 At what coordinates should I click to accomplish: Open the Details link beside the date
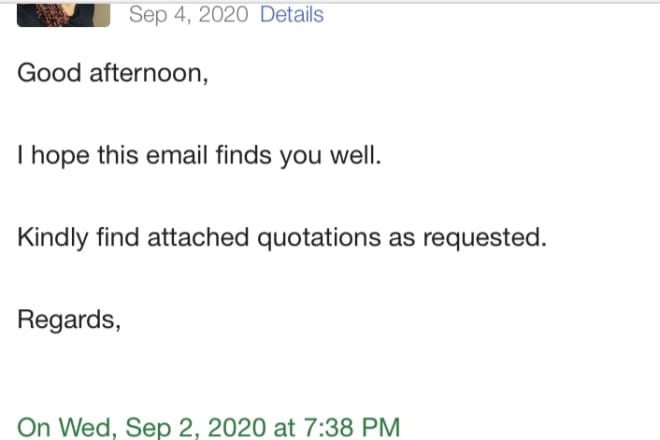(292, 15)
